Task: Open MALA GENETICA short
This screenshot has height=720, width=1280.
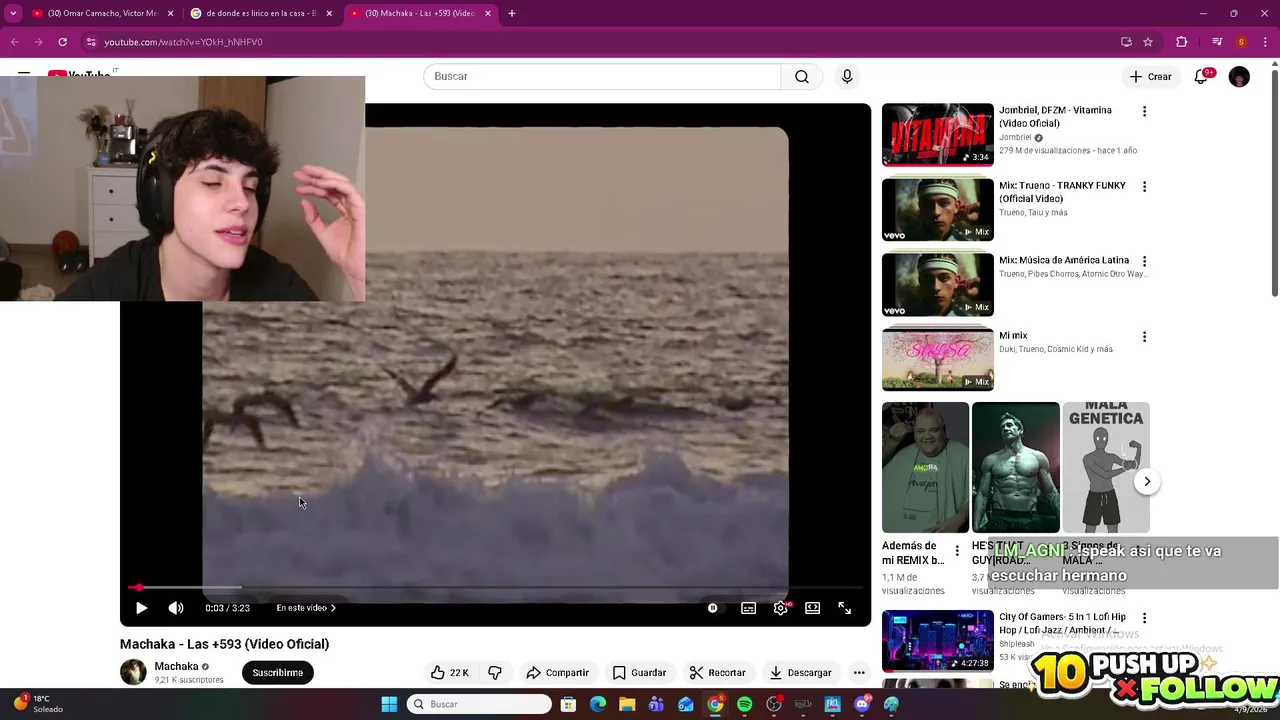Action: 1106,467
